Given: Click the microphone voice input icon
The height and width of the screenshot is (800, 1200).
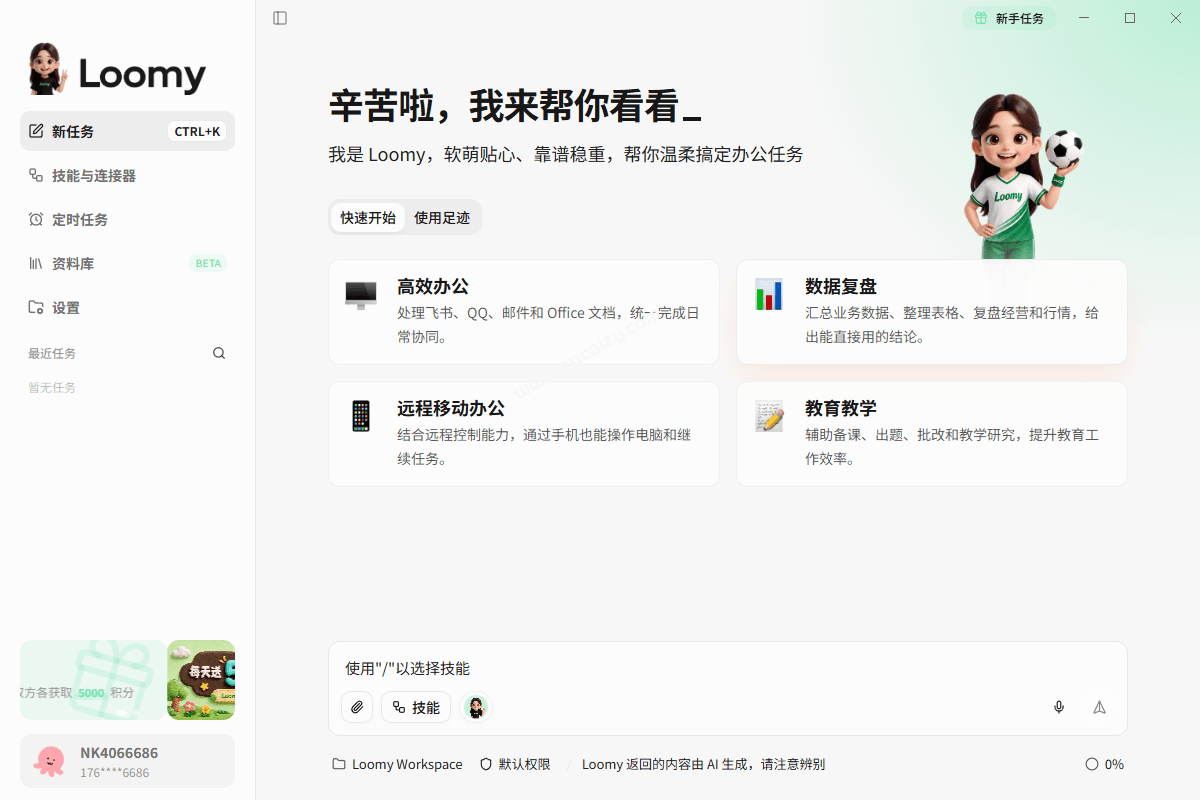Looking at the screenshot, I should tap(1059, 707).
